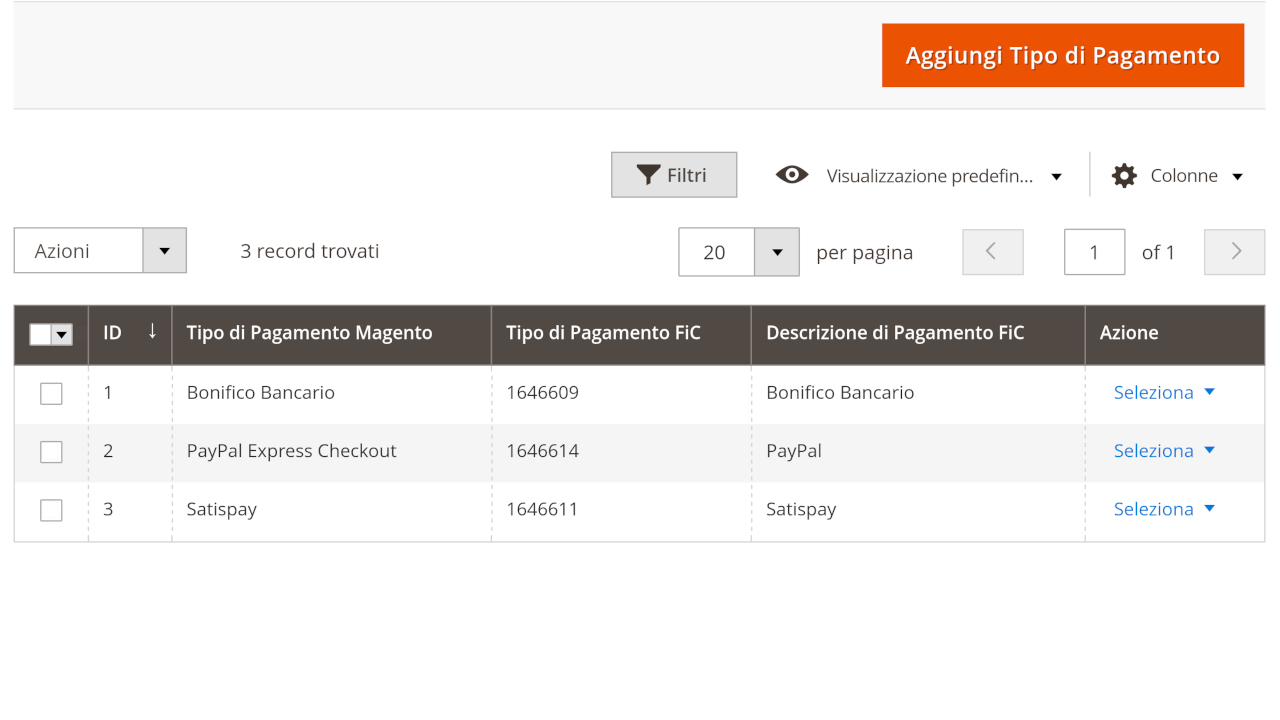The height and width of the screenshot is (720, 1280).
Task: Open the Colonne dropdown
Action: point(1184,176)
